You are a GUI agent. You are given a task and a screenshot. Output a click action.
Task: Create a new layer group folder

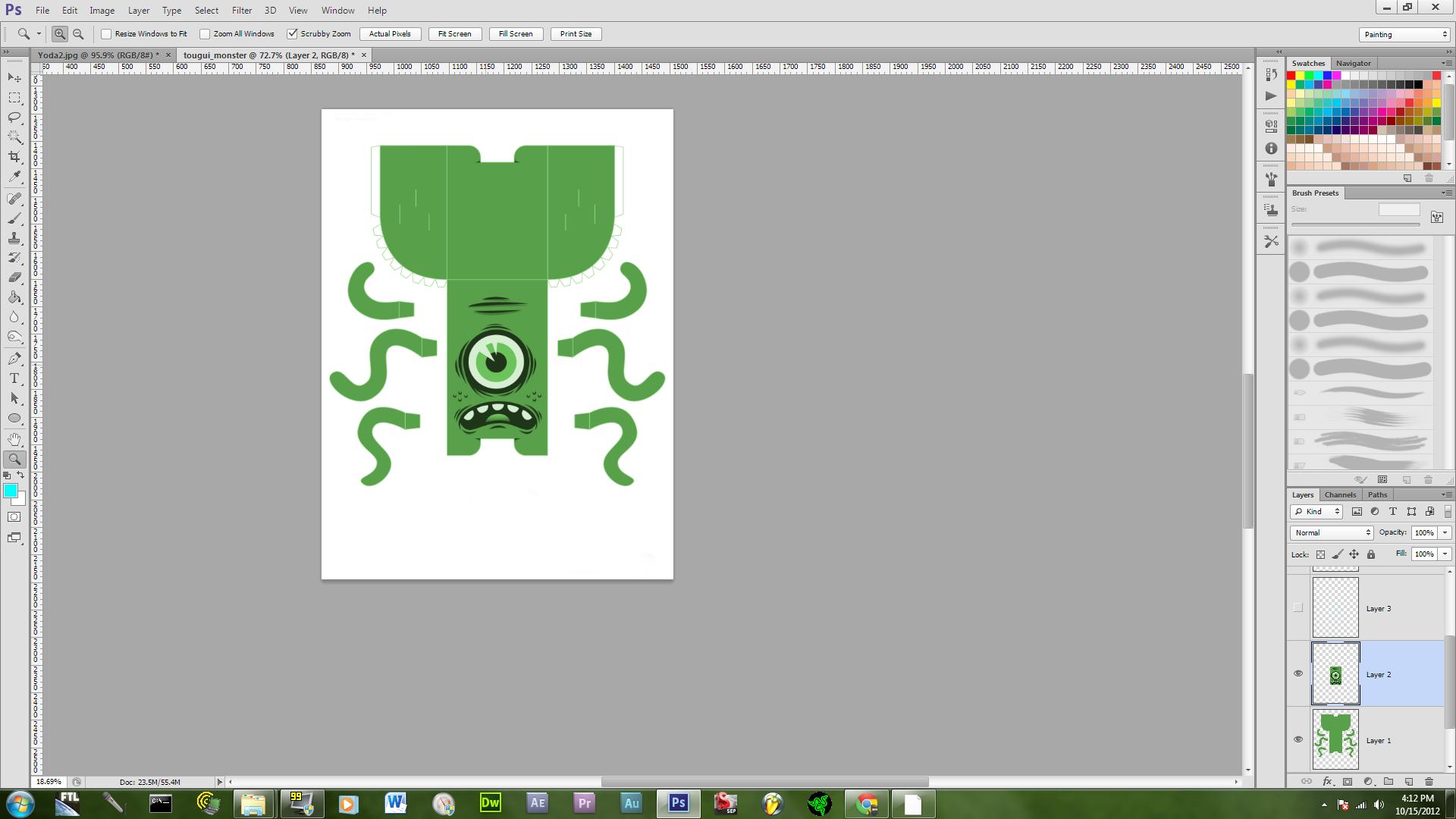[x=1389, y=781]
